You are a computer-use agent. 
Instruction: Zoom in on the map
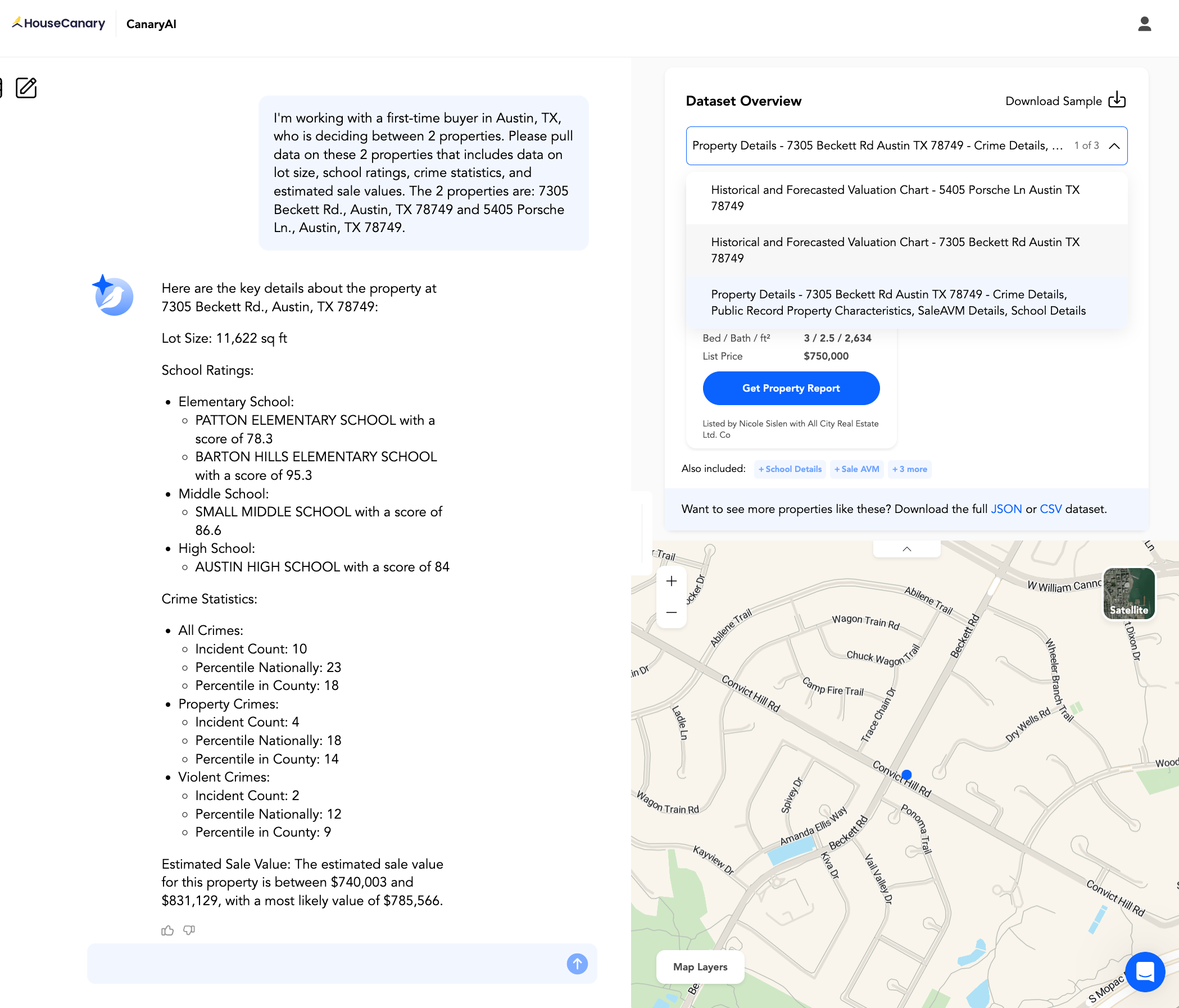coord(672,580)
